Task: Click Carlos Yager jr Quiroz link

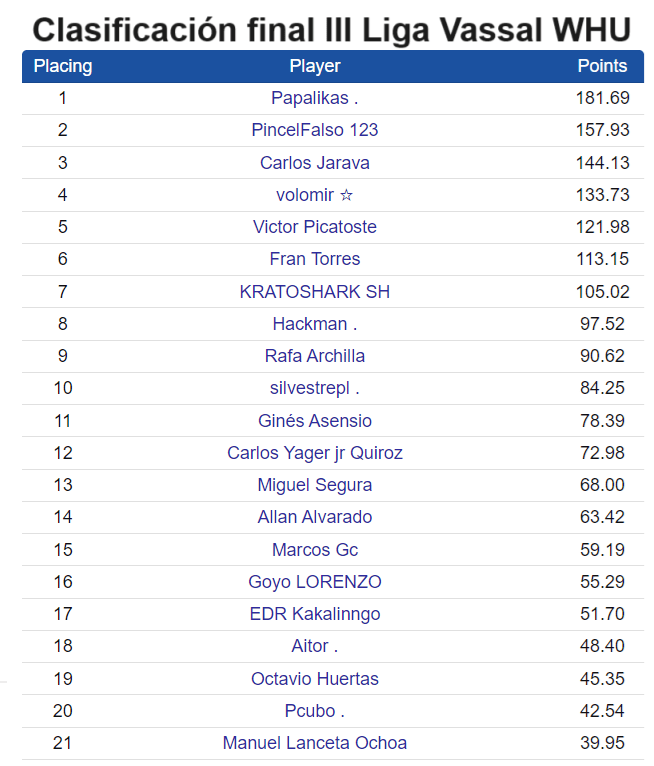Action: (x=315, y=453)
